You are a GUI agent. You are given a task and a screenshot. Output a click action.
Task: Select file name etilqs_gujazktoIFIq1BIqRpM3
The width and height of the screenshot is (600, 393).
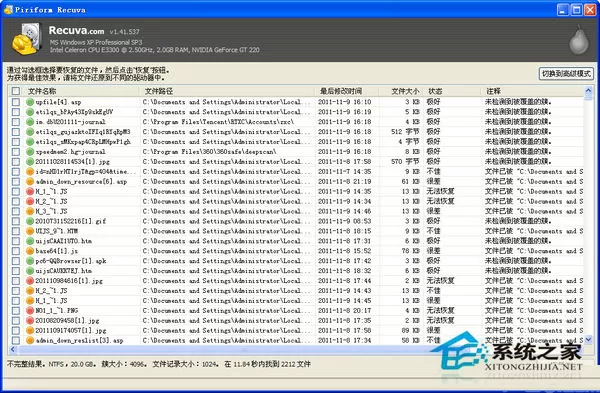point(83,132)
